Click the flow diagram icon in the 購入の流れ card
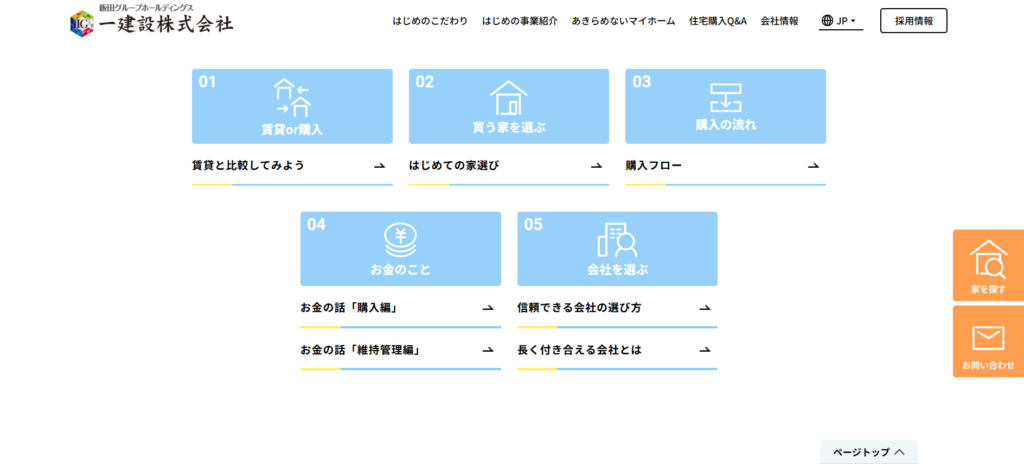 [725, 98]
